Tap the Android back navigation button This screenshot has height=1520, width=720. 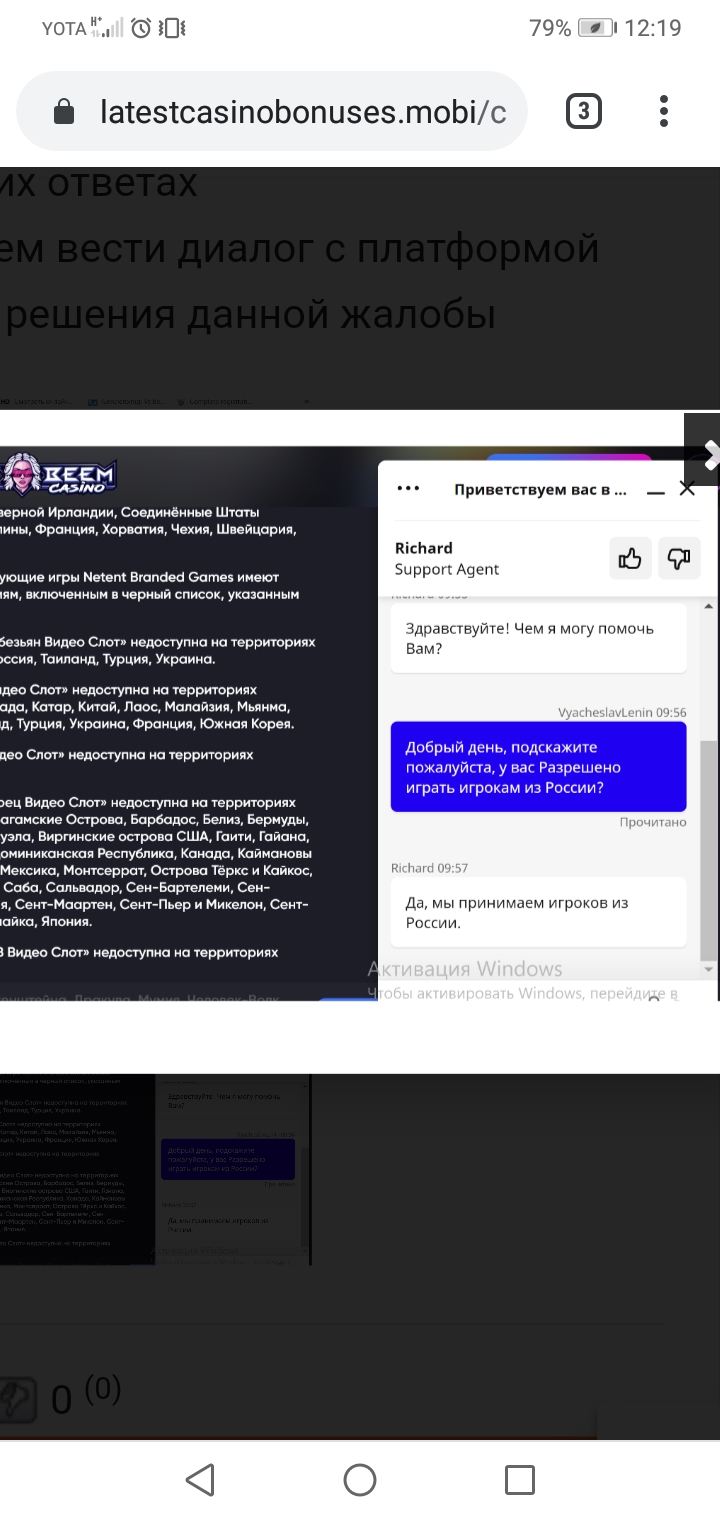point(200,1479)
